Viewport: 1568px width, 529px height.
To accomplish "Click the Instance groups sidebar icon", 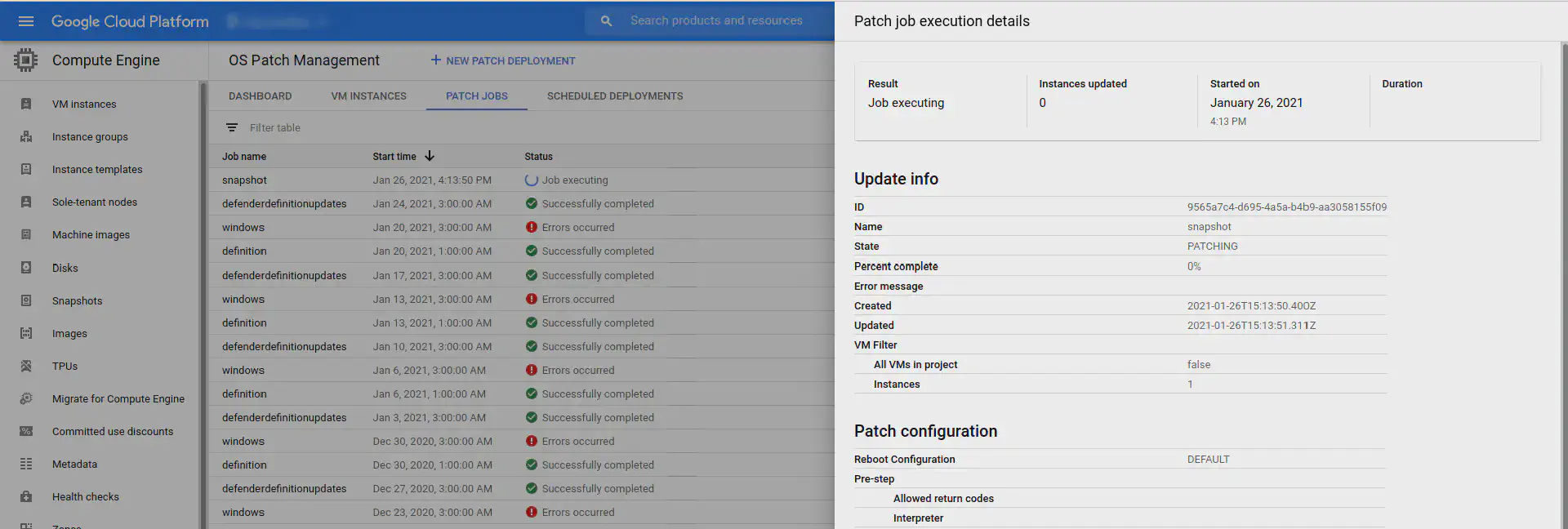I will [26, 136].
